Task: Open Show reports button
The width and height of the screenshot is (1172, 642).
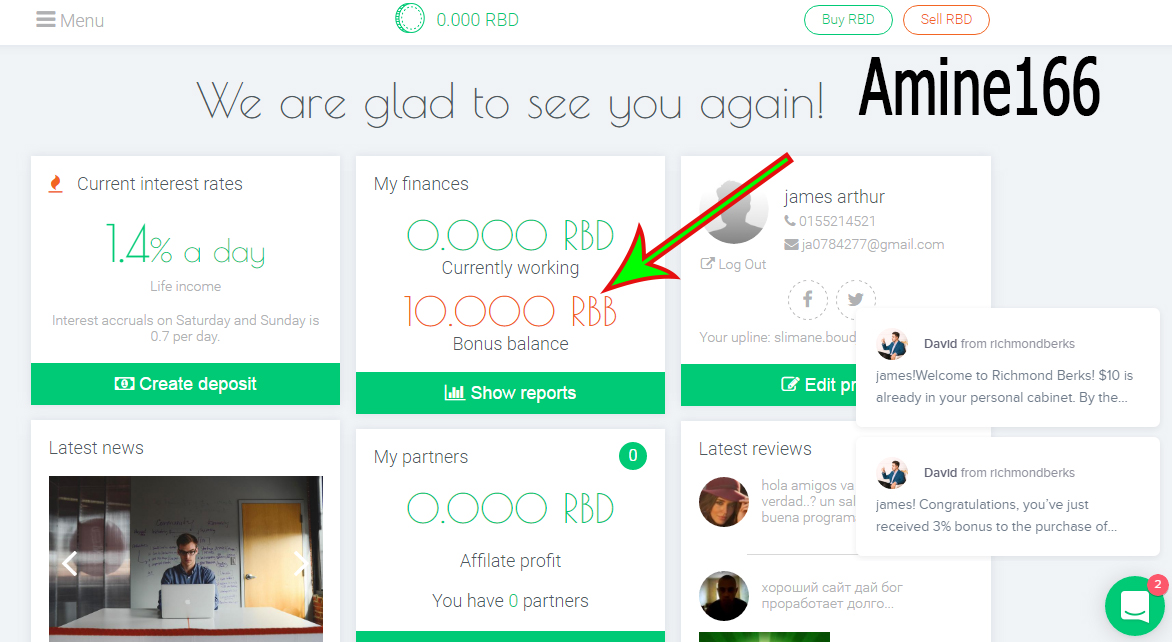Action: coord(511,393)
